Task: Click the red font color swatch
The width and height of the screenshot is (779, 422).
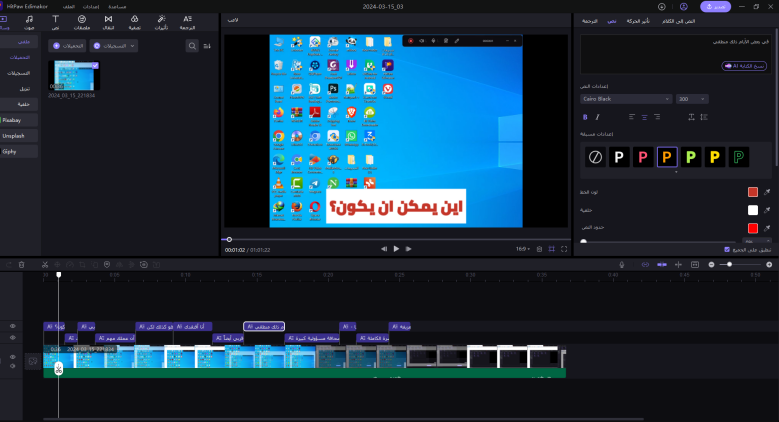Action: [x=752, y=192]
